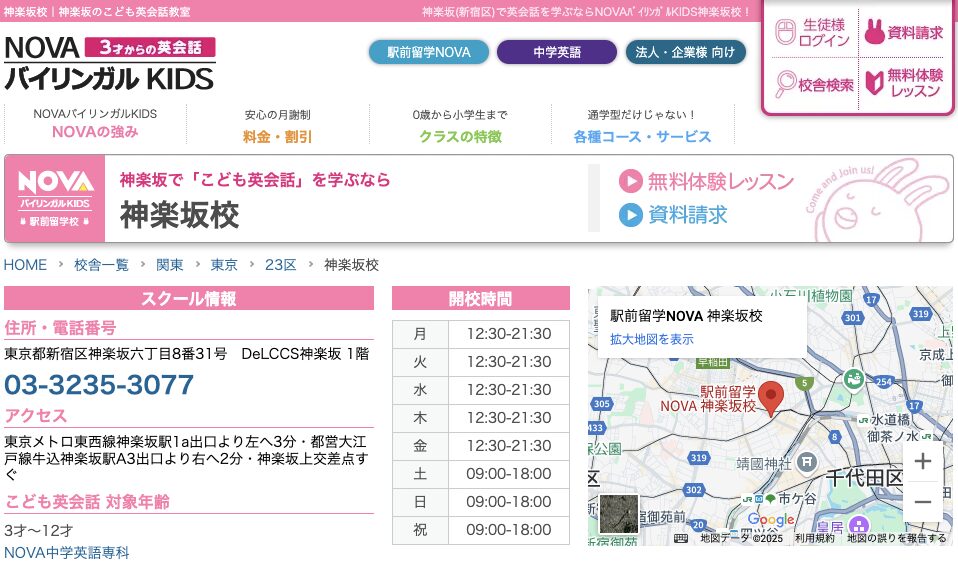Open map keyboard shortcuts icon
This screenshot has height=567, width=958.
click(680, 538)
